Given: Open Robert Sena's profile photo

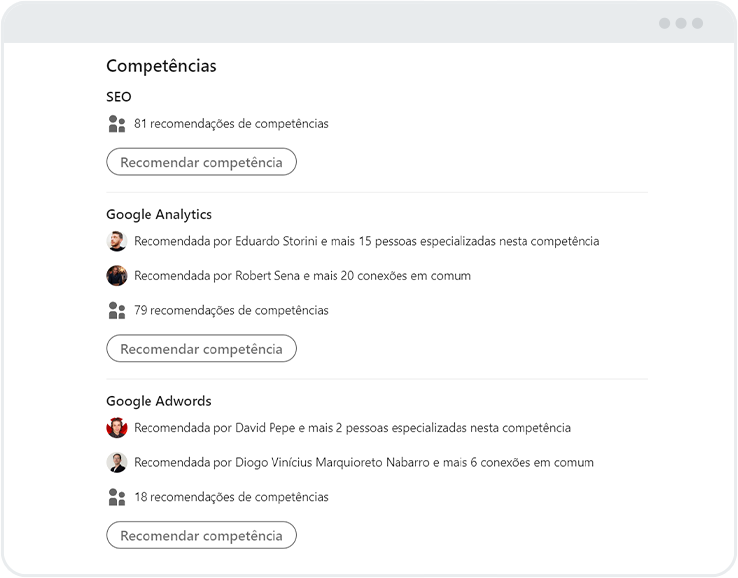Looking at the screenshot, I should point(117,276).
